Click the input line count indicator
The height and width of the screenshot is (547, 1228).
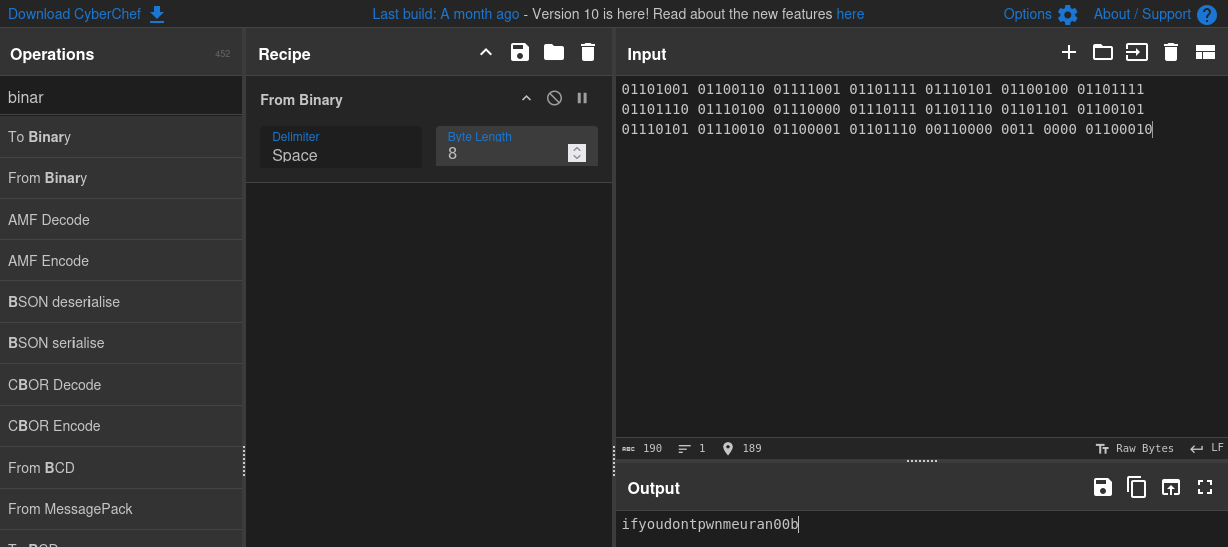coord(691,448)
